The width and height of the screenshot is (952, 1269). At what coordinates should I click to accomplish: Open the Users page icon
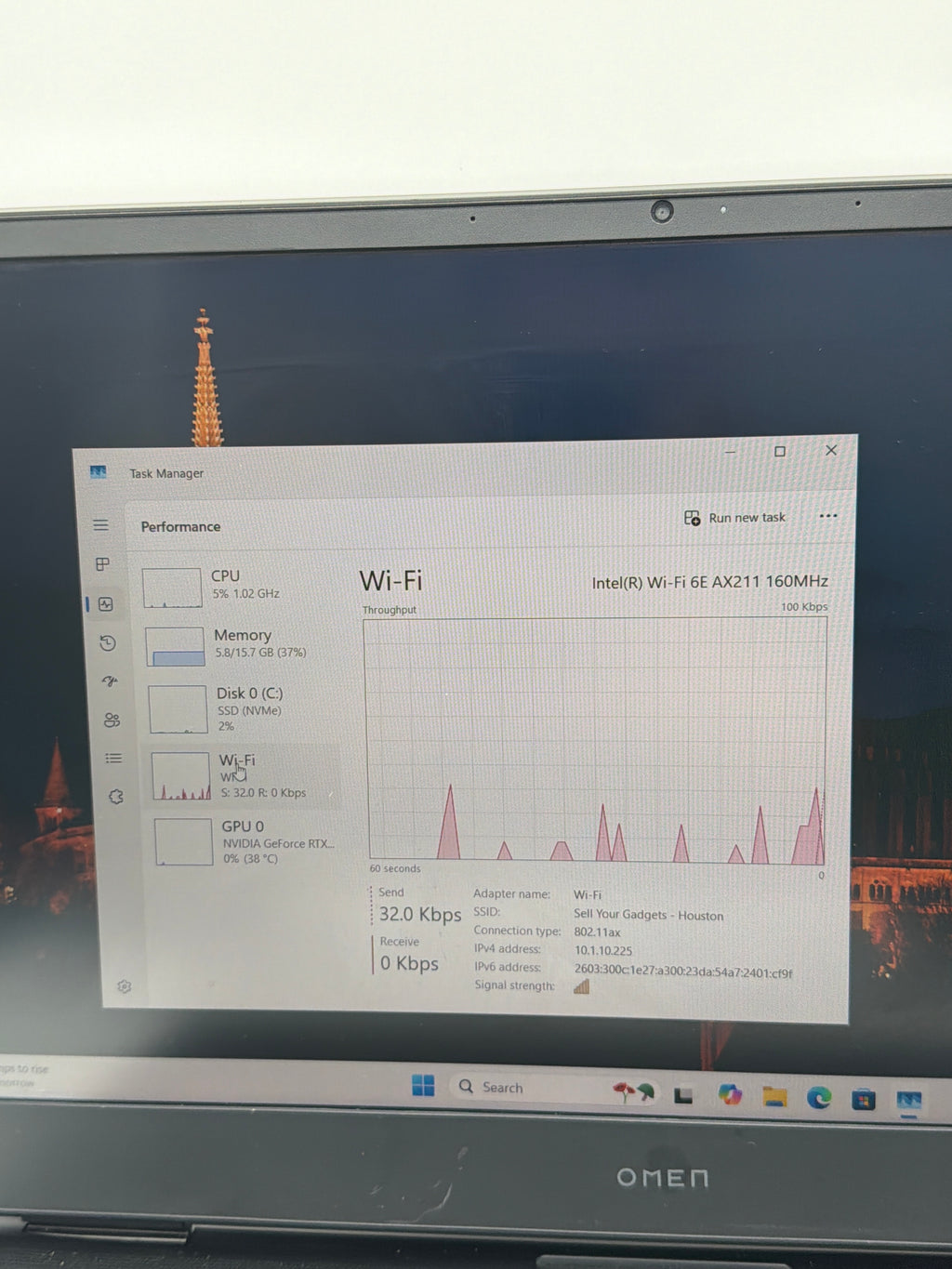(x=112, y=720)
